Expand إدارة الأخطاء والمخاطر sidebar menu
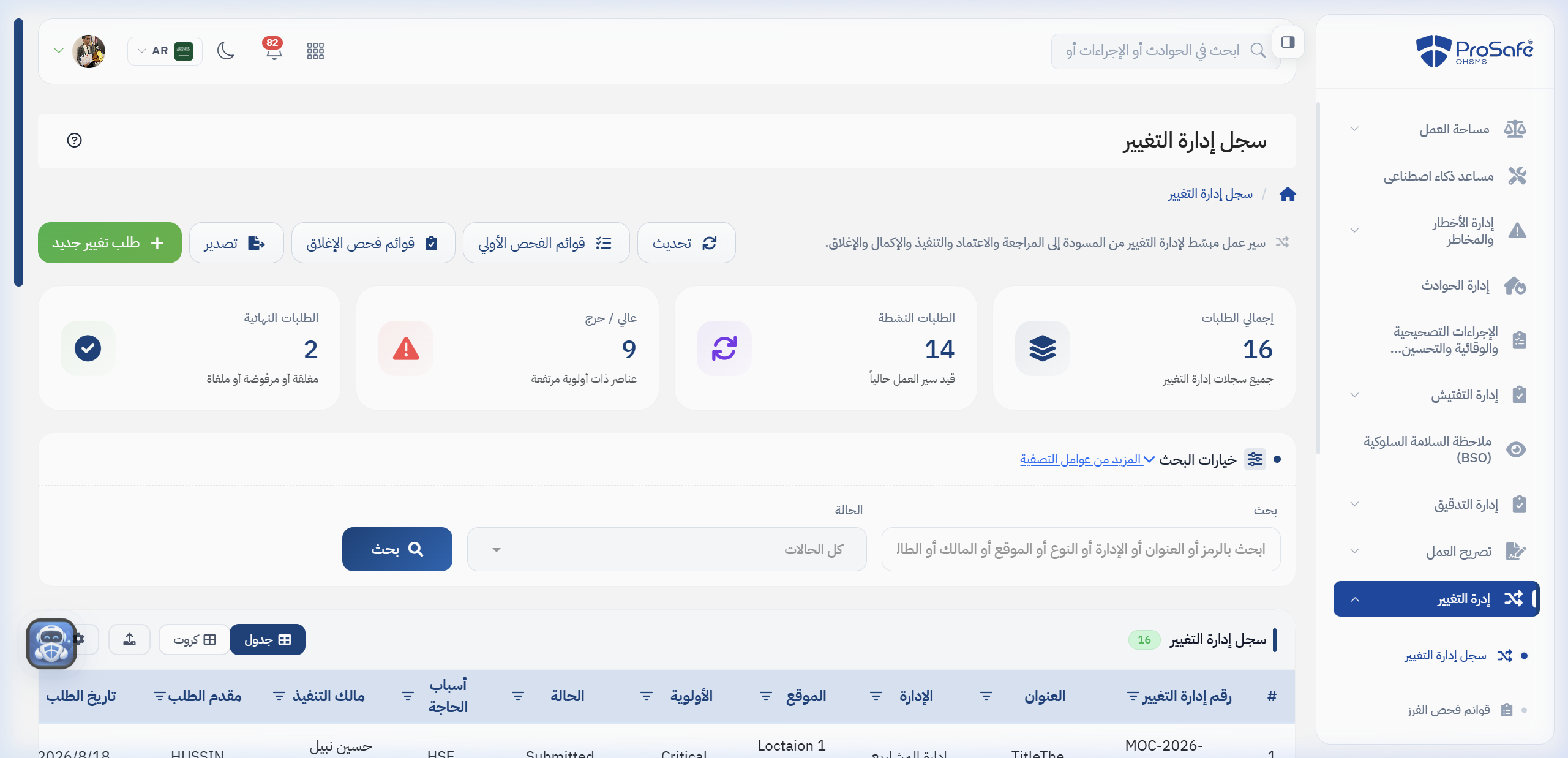This screenshot has height=758, width=1568. [1437, 231]
